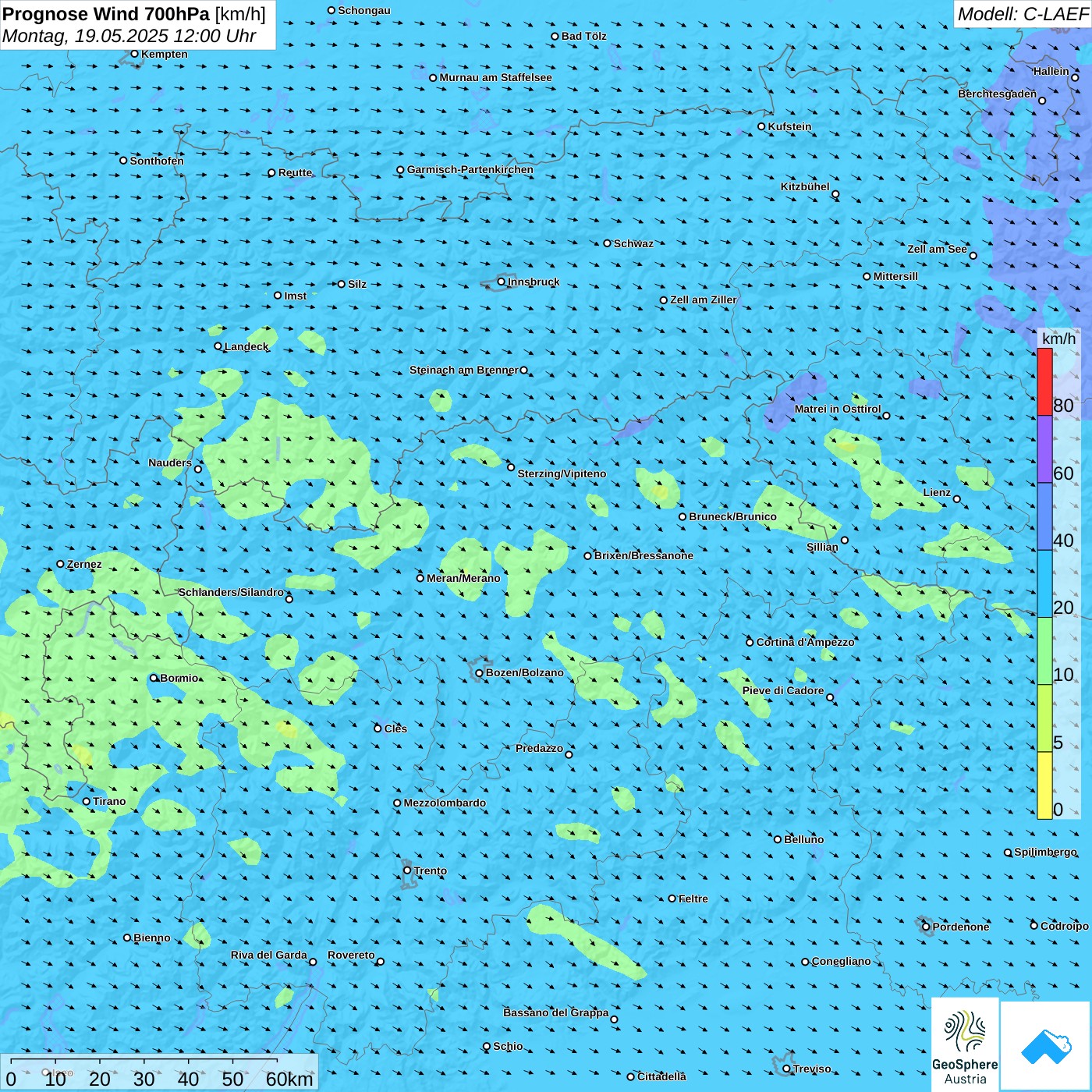
Task: Click the 'Nauders' label
Action: click(x=170, y=463)
